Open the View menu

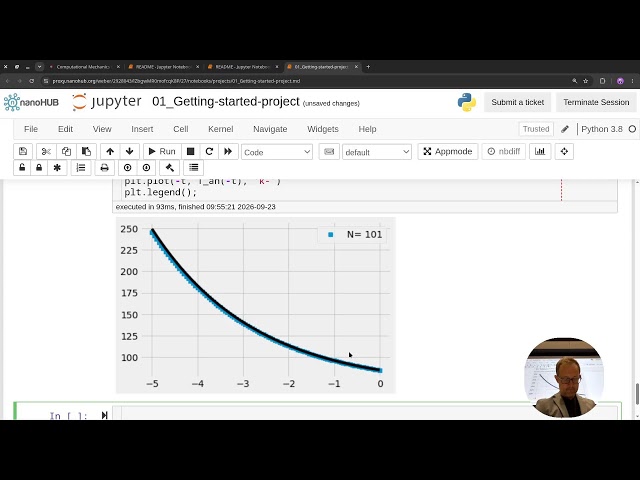(102, 129)
